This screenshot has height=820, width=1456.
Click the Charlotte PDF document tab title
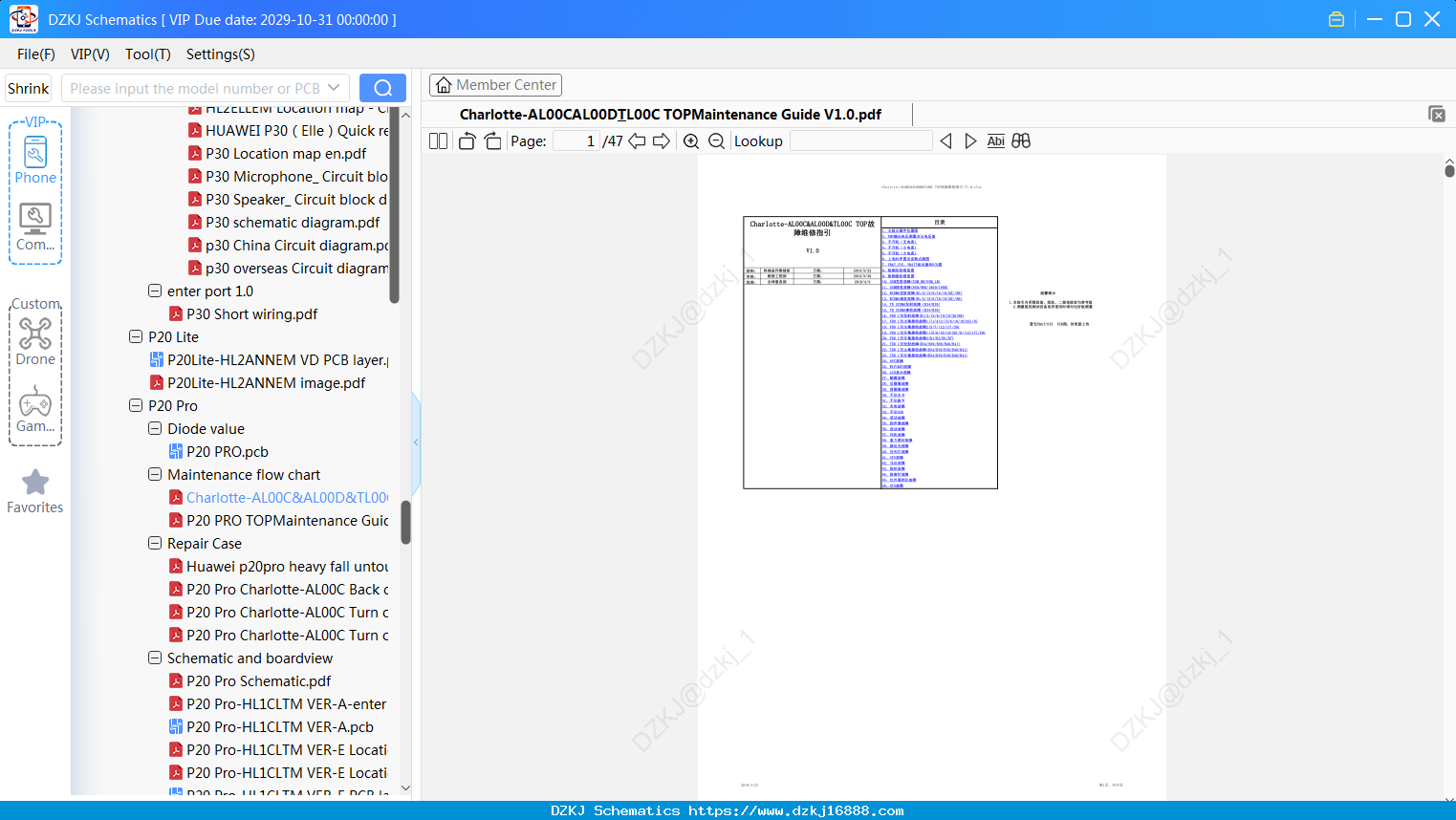(x=670, y=114)
